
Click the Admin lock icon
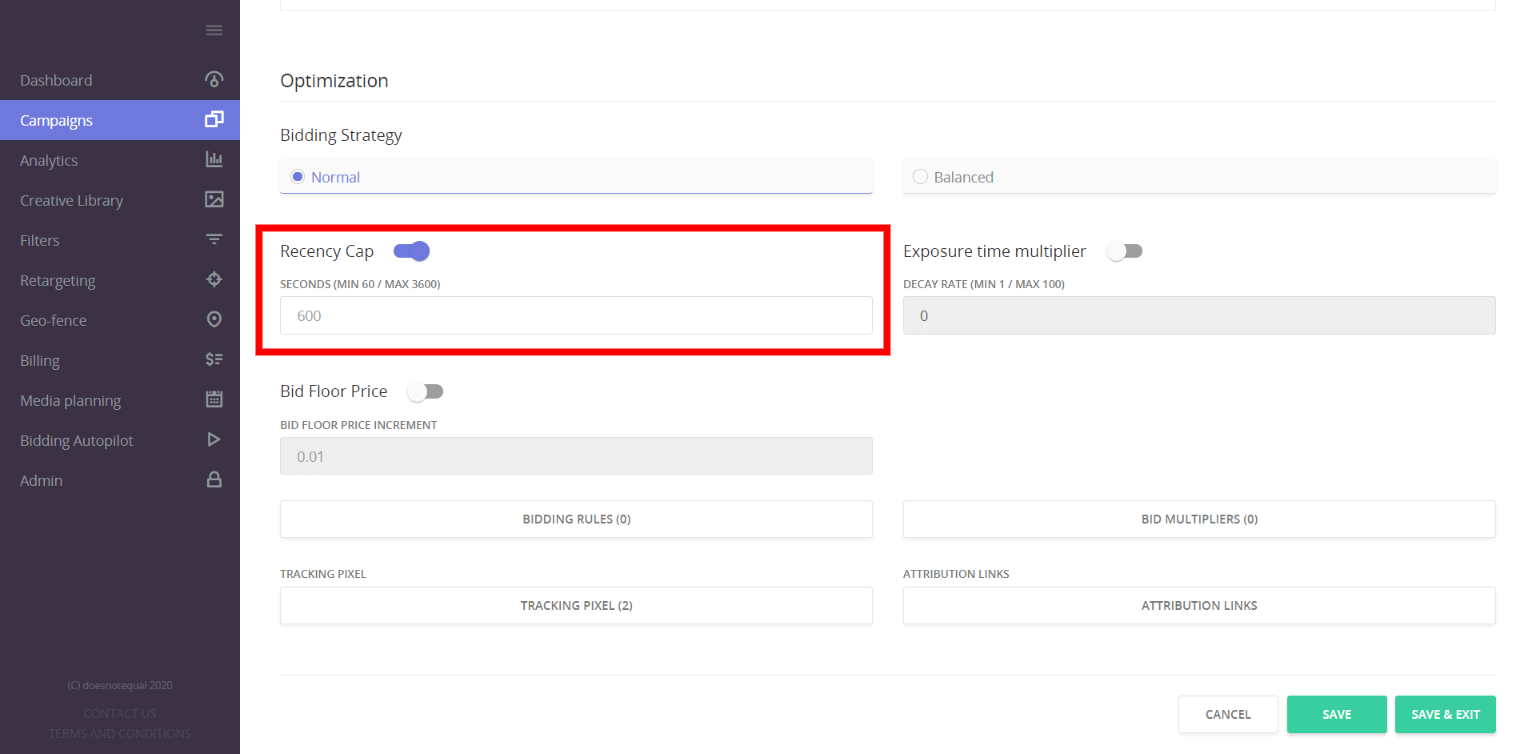point(214,479)
